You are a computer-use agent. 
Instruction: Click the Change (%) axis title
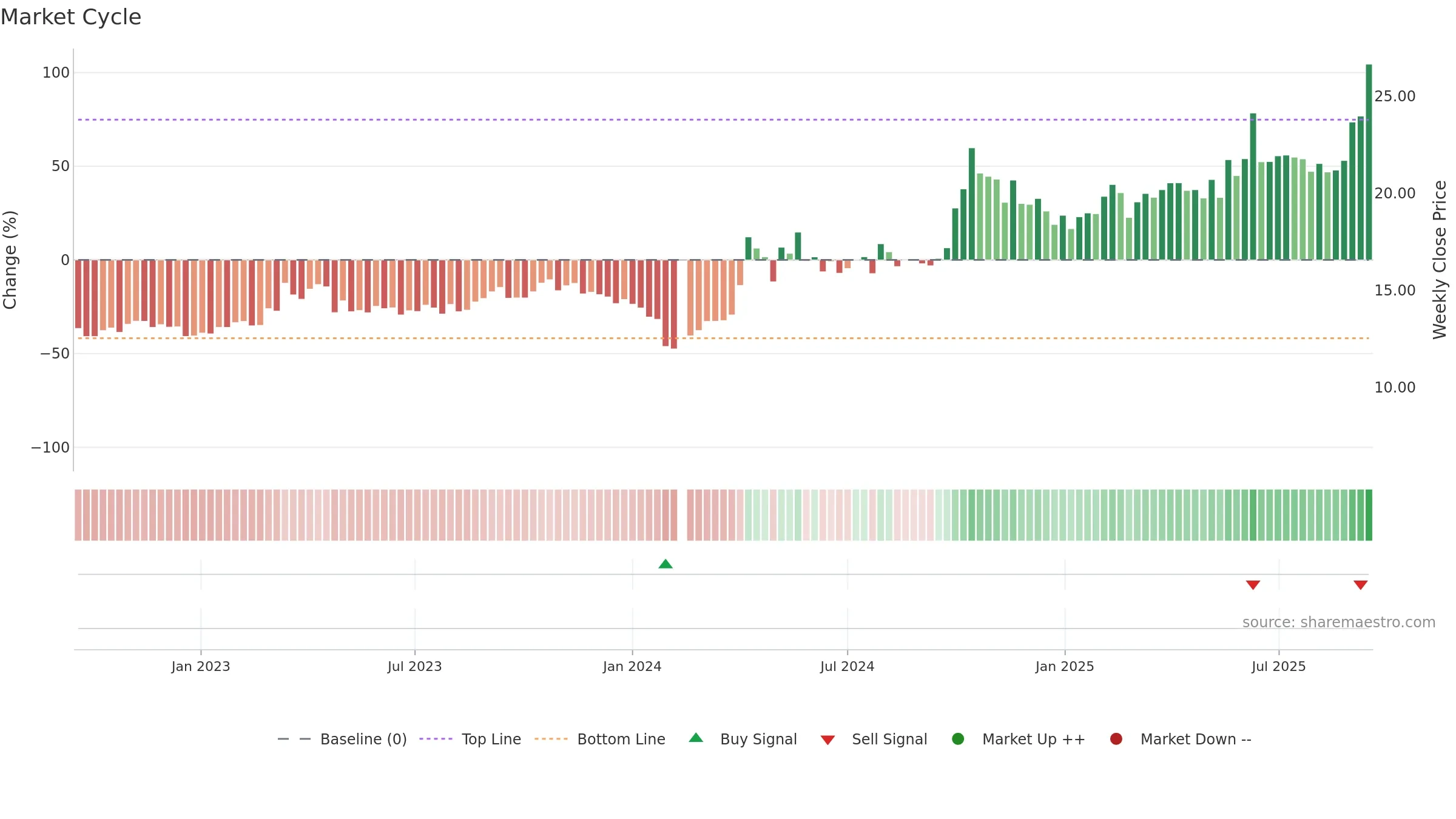coord(10,260)
